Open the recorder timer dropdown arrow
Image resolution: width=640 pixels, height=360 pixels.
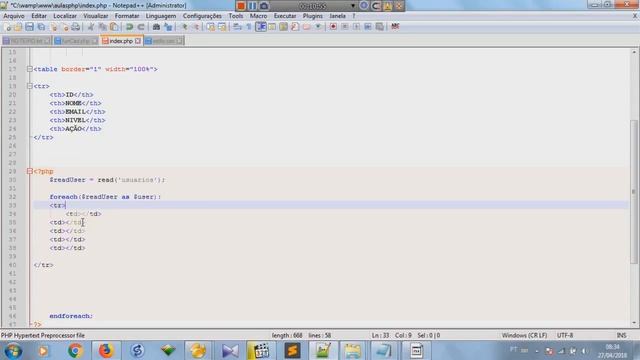[x=353, y=6]
